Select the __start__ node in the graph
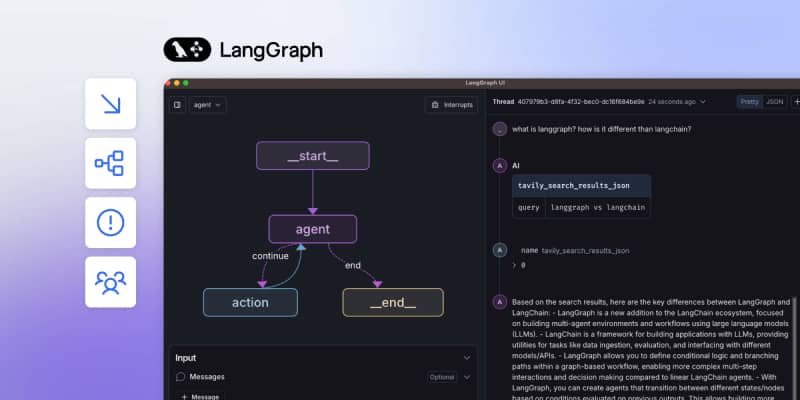 [313, 156]
